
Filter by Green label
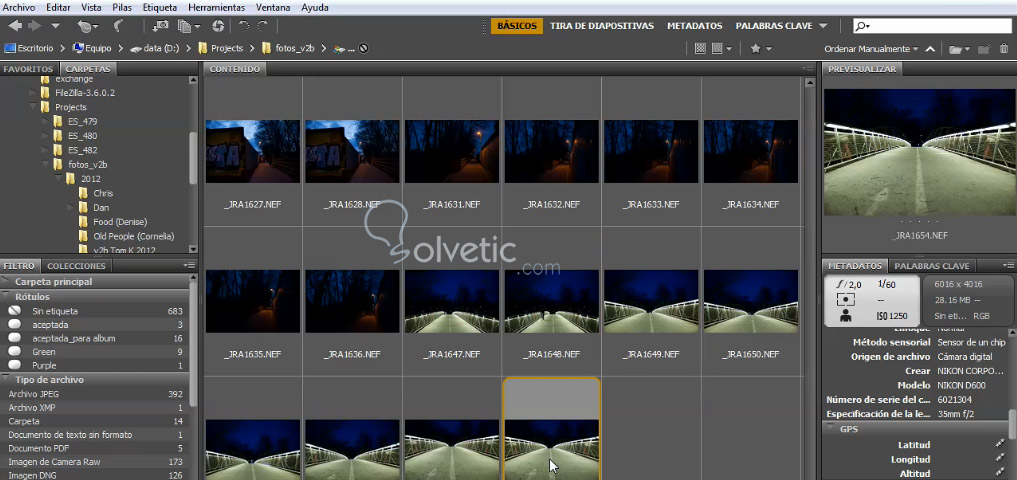(95, 352)
